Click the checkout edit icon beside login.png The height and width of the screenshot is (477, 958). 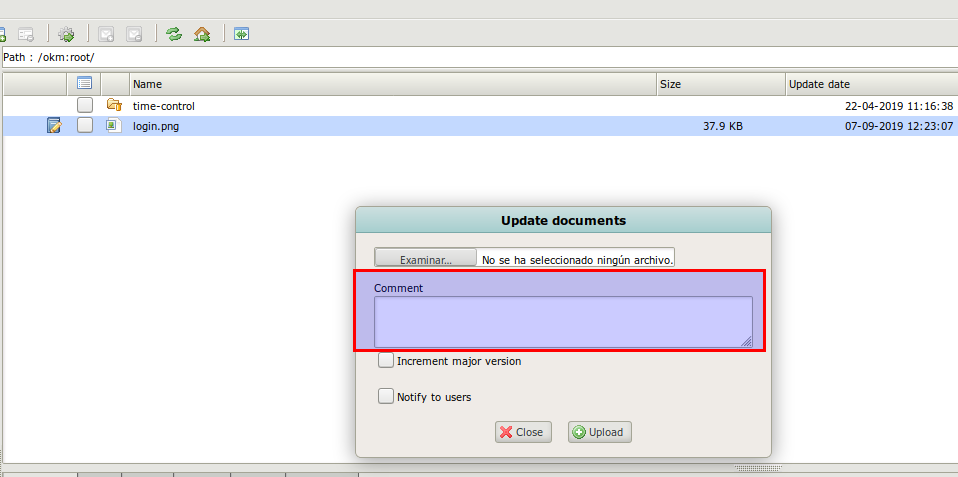point(54,126)
